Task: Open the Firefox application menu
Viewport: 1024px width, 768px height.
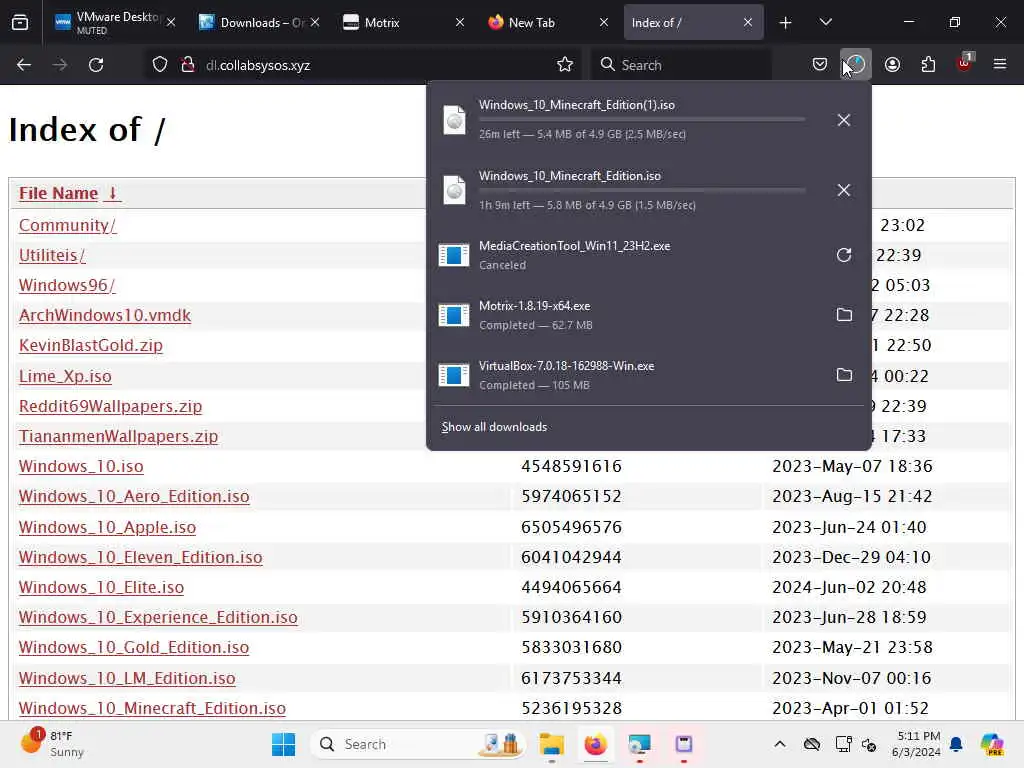Action: pyautogui.click(x=1000, y=64)
